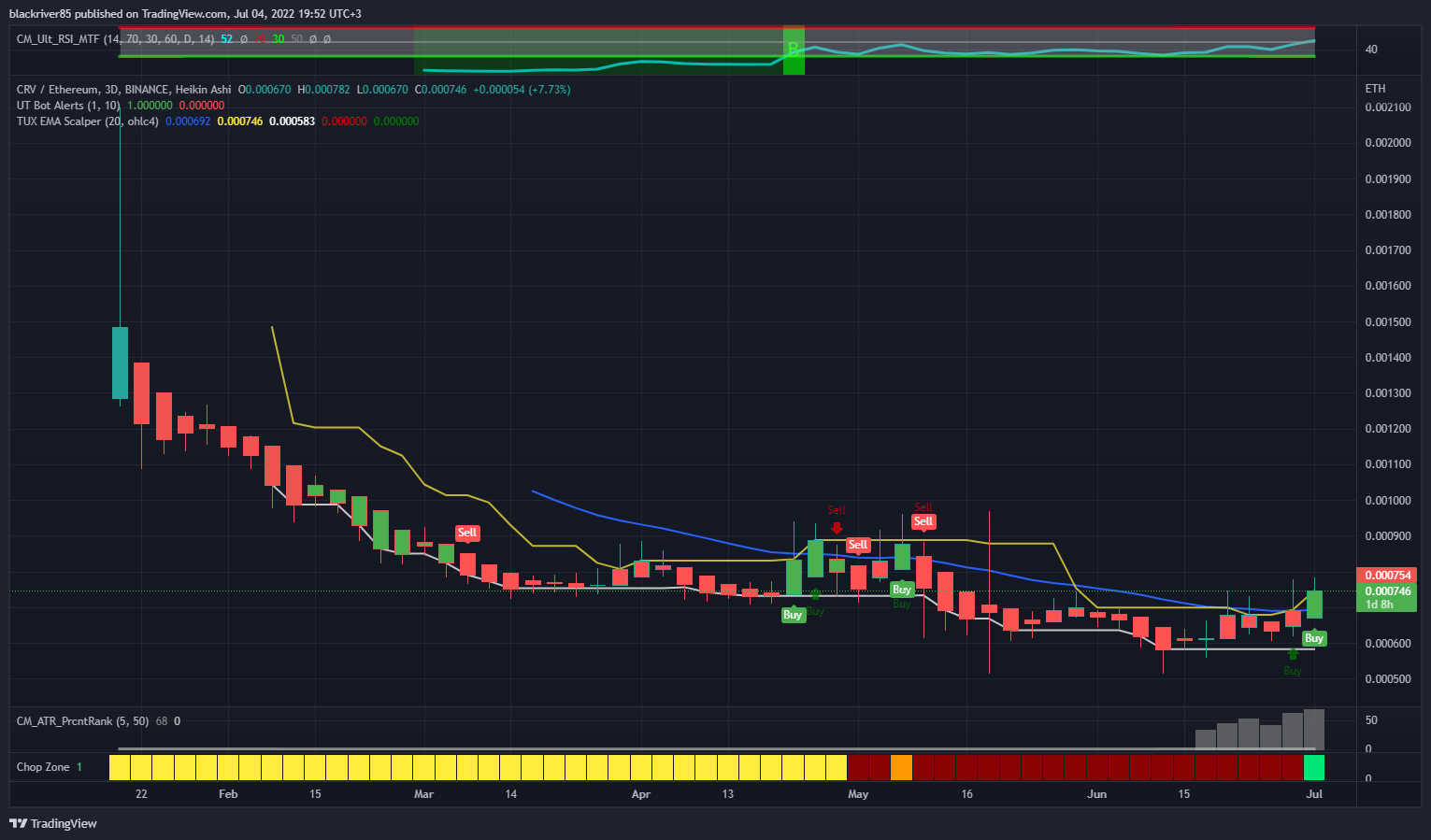Click the tall teal candle in January
The width and height of the screenshot is (1431, 840).
[120, 363]
